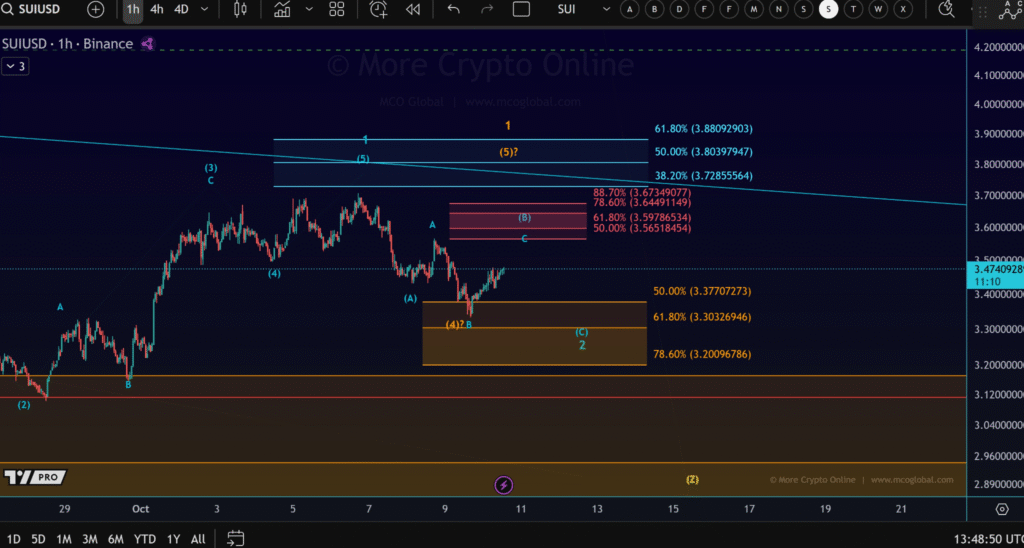Click the purple lightning bolt icon
This screenshot has width=1024, height=548.
coord(504,485)
